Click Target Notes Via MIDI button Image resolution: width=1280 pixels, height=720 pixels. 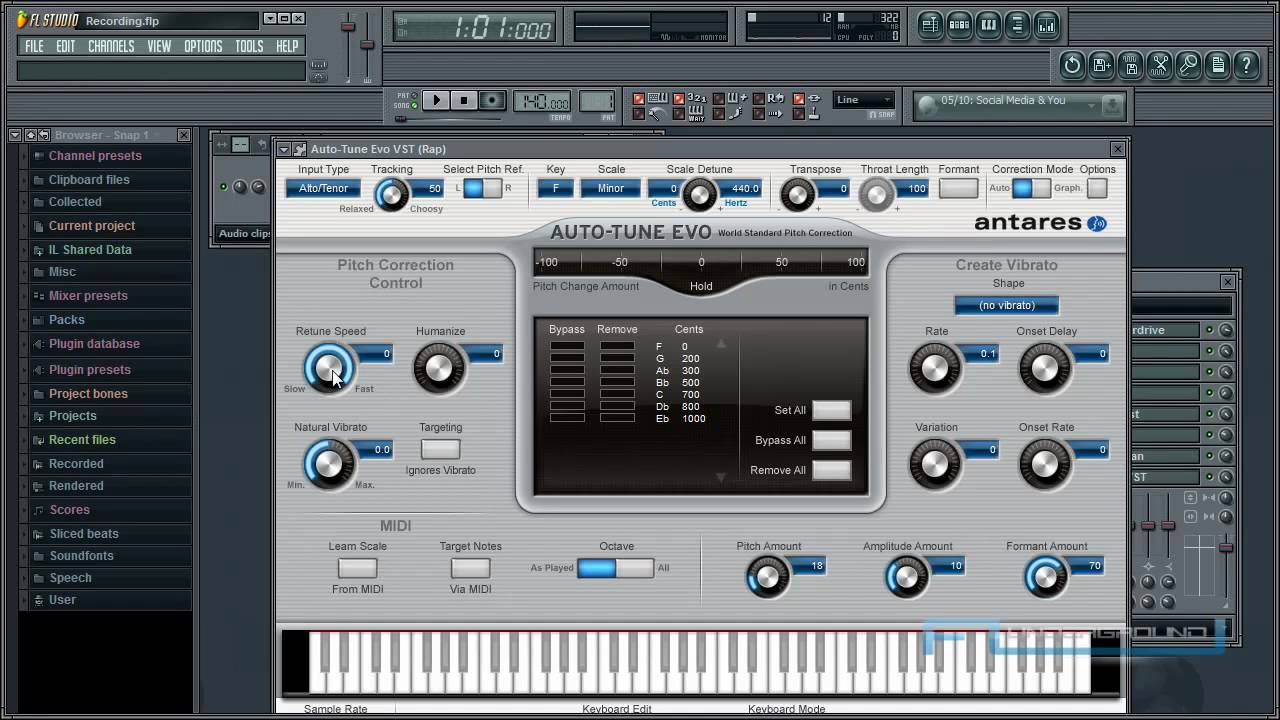pyautogui.click(x=470, y=568)
